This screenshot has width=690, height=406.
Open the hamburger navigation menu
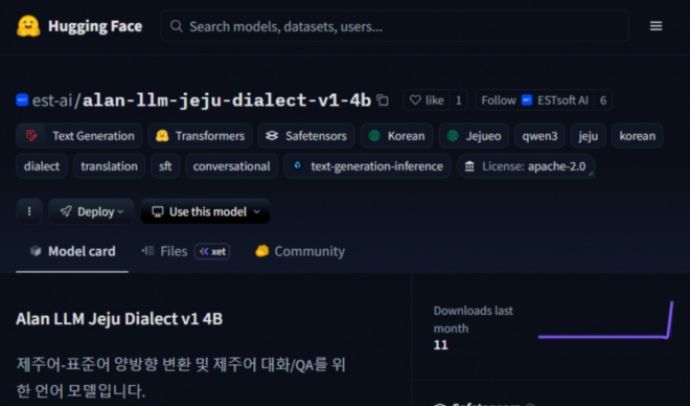click(656, 26)
